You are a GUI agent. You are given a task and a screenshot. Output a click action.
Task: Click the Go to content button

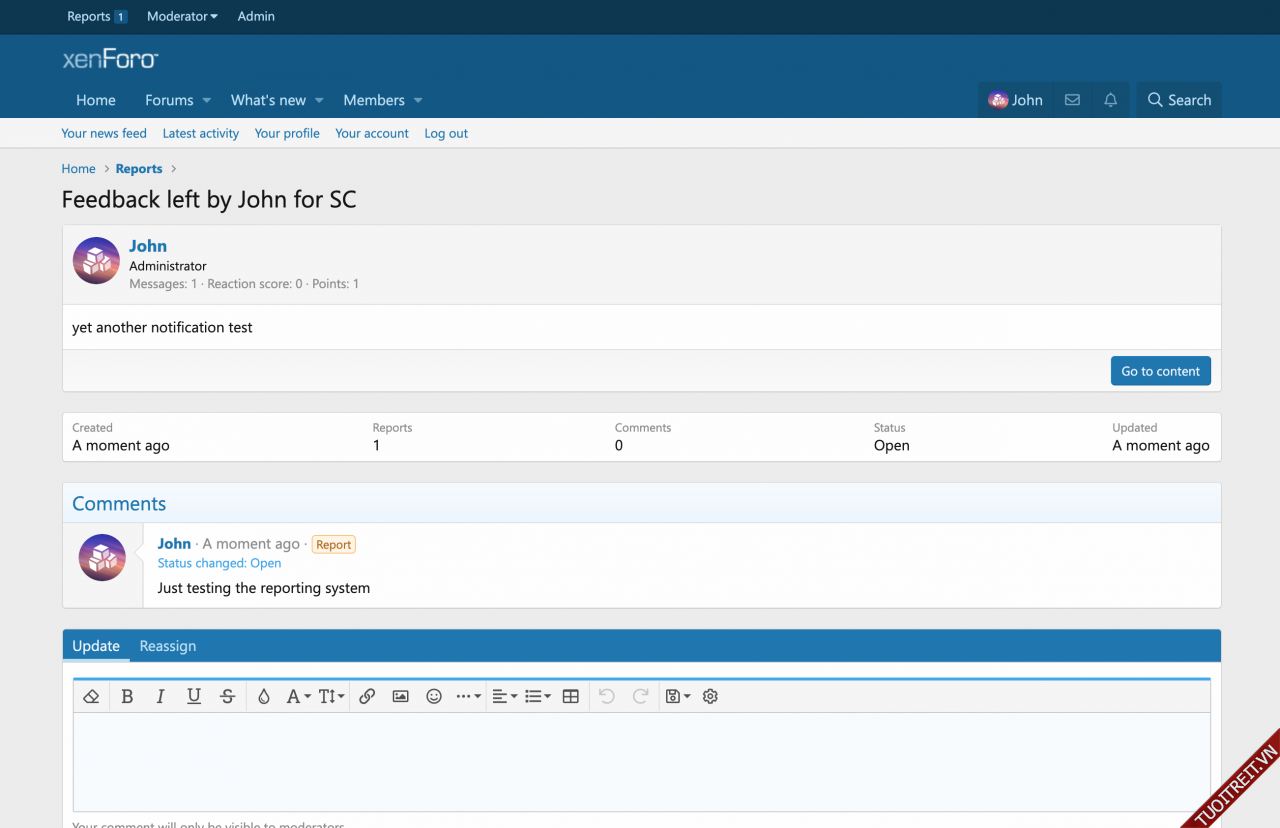(x=1160, y=371)
